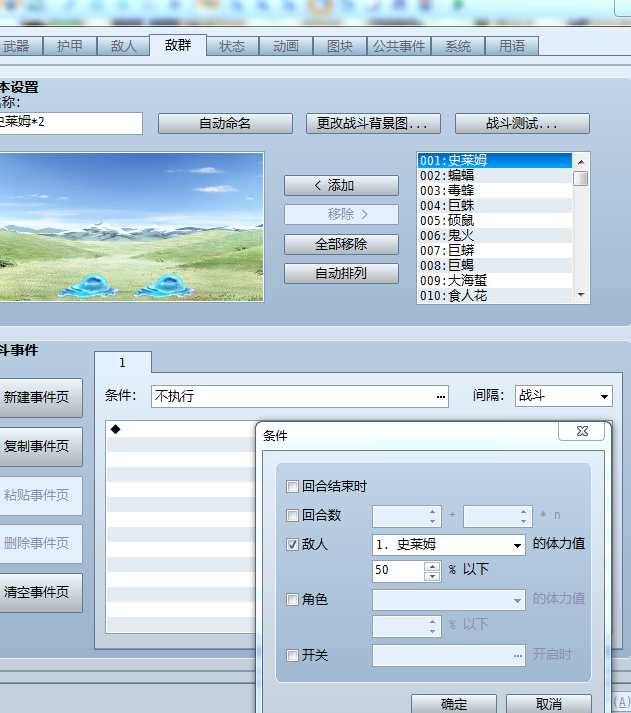Click the right slime in battle preview

[165, 286]
